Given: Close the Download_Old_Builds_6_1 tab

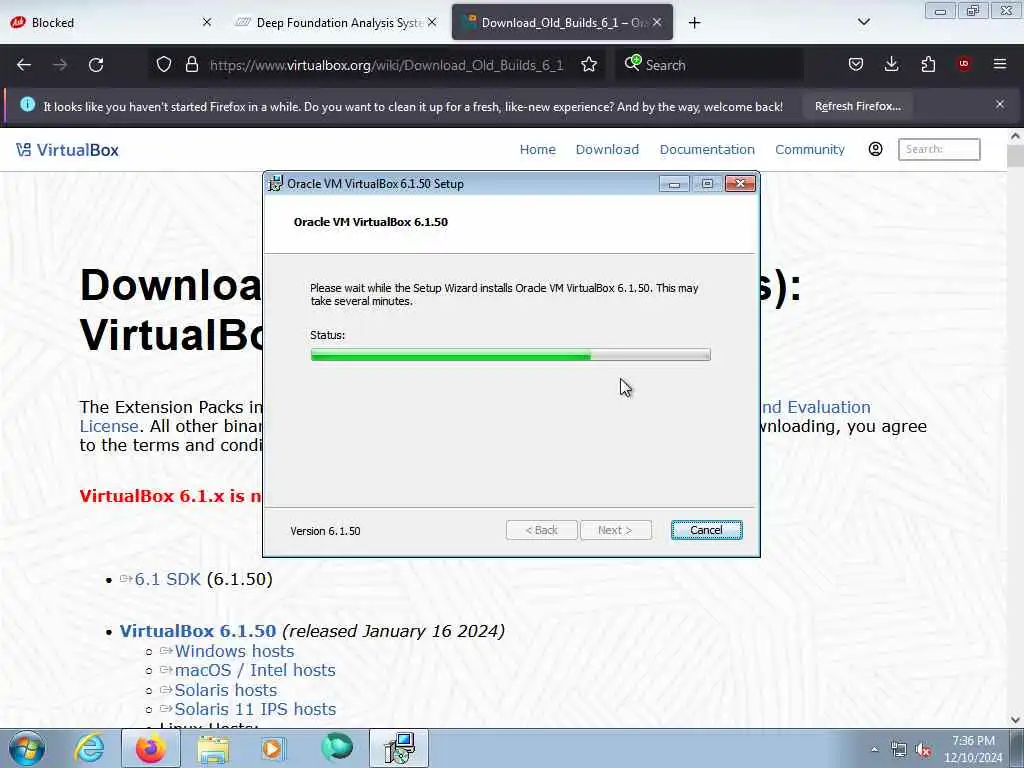Looking at the screenshot, I should (x=657, y=22).
